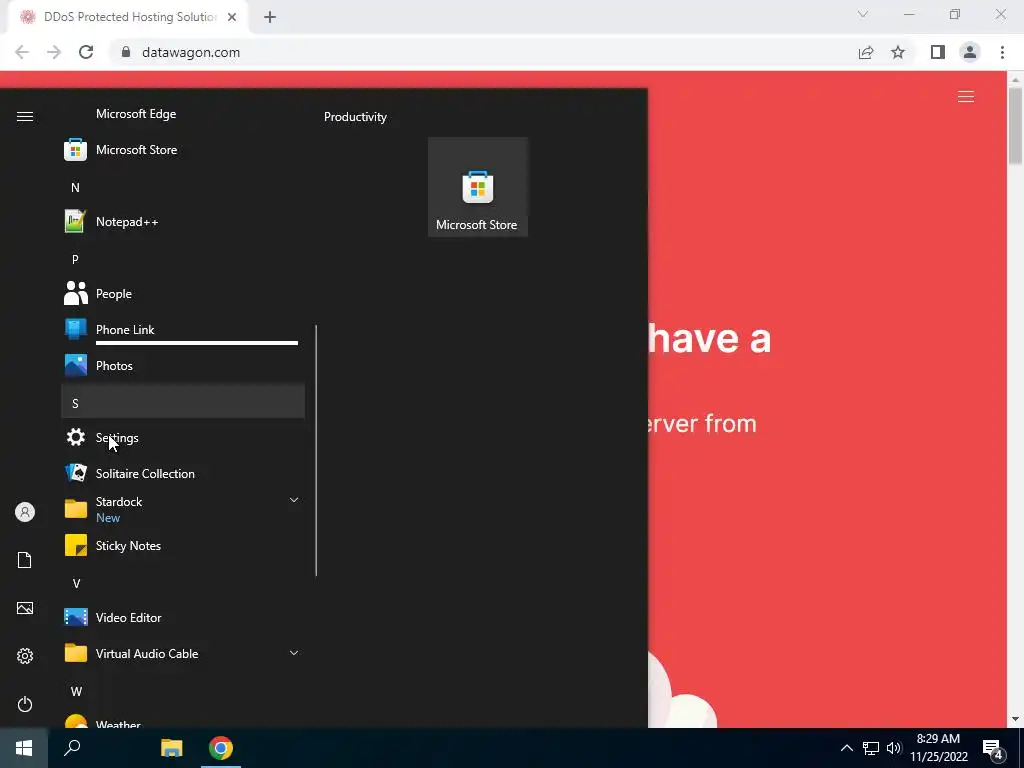Reload the datawagon.com page
The width and height of the screenshot is (1024, 768).
86,52
